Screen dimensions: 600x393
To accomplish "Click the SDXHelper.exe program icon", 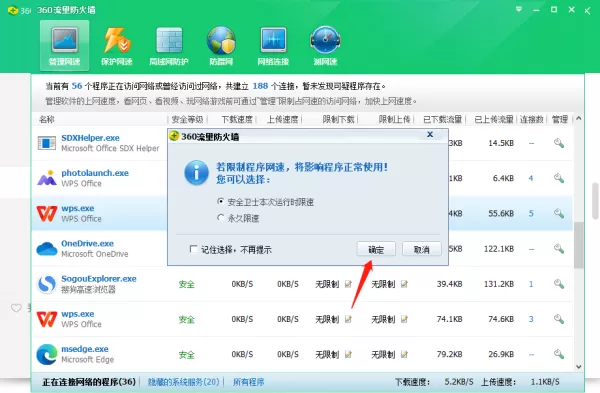I will (x=47, y=143).
